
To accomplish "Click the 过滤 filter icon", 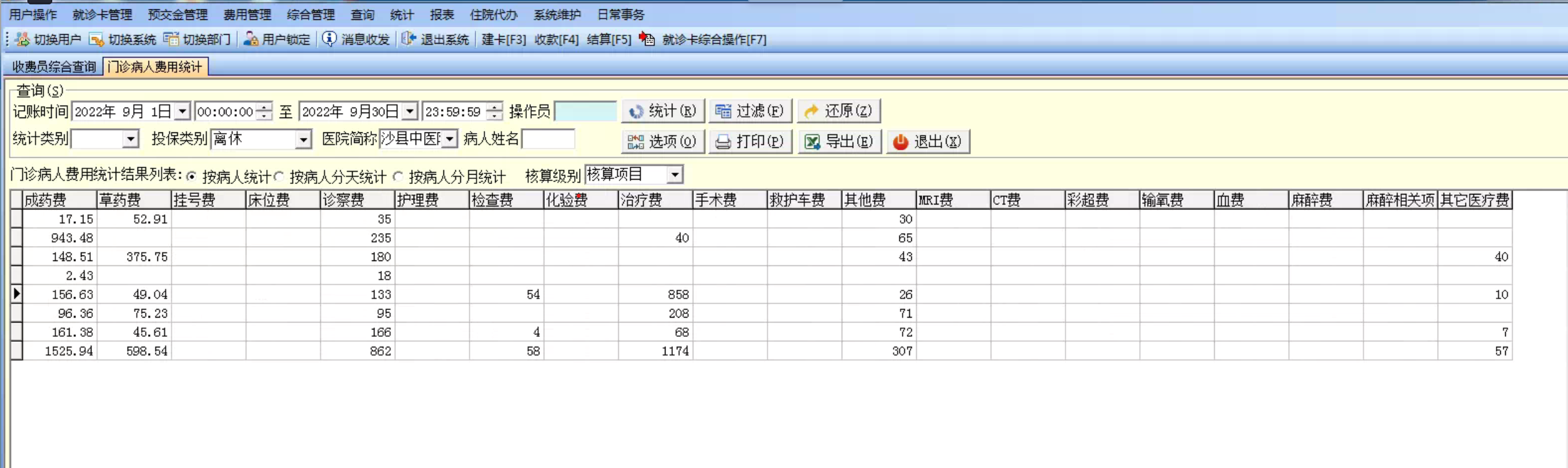I will click(x=723, y=111).
